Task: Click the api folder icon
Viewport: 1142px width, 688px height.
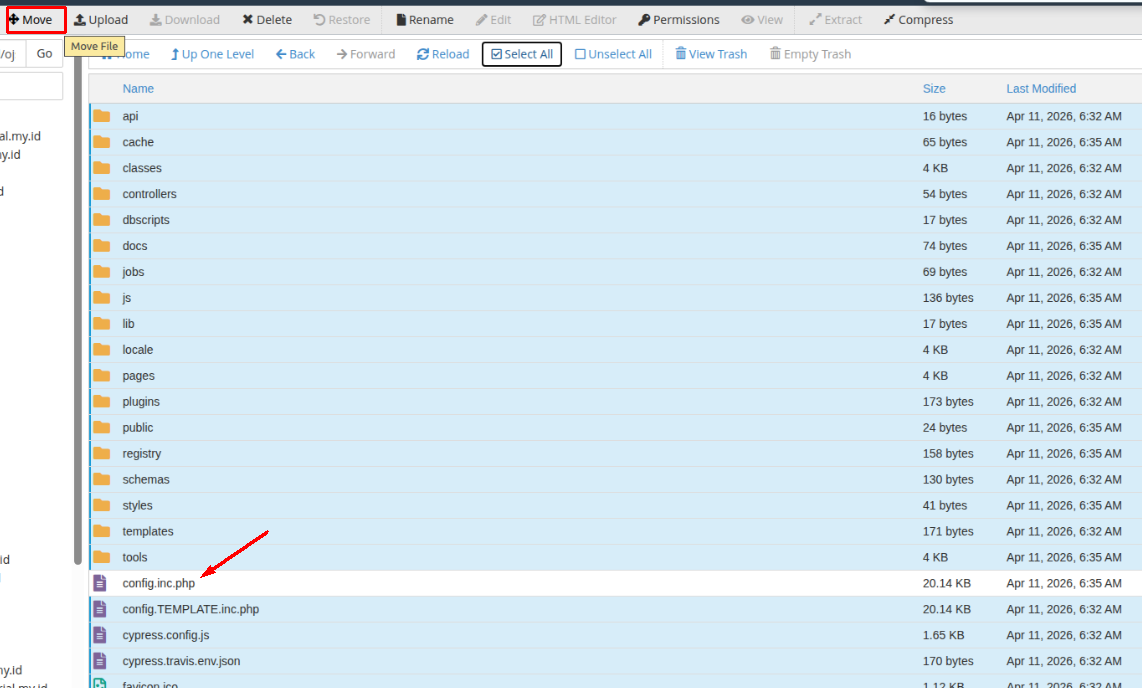Action: pyautogui.click(x=102, y=116)
